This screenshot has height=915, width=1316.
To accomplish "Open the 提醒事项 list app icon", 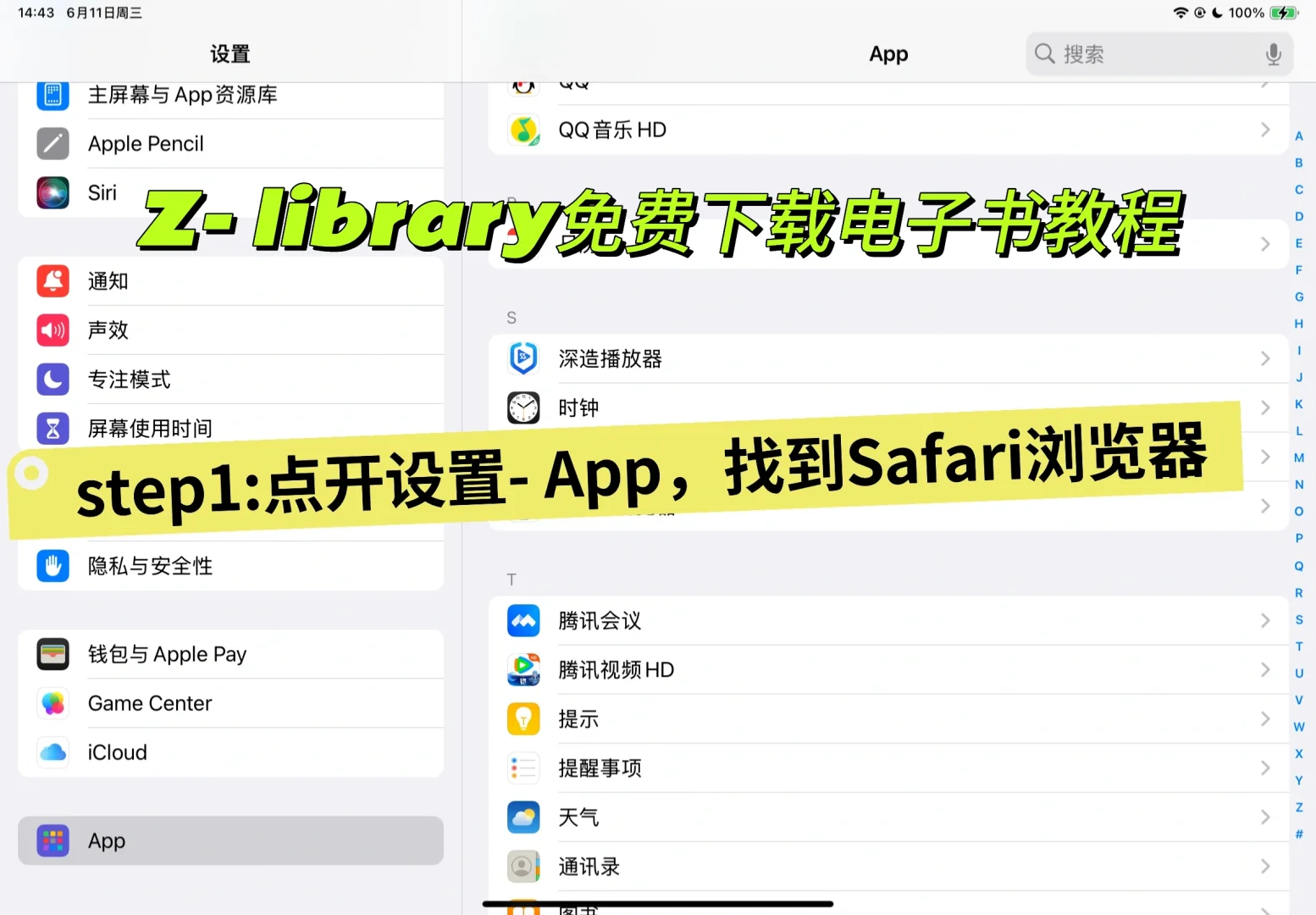I will click(523, 768).
